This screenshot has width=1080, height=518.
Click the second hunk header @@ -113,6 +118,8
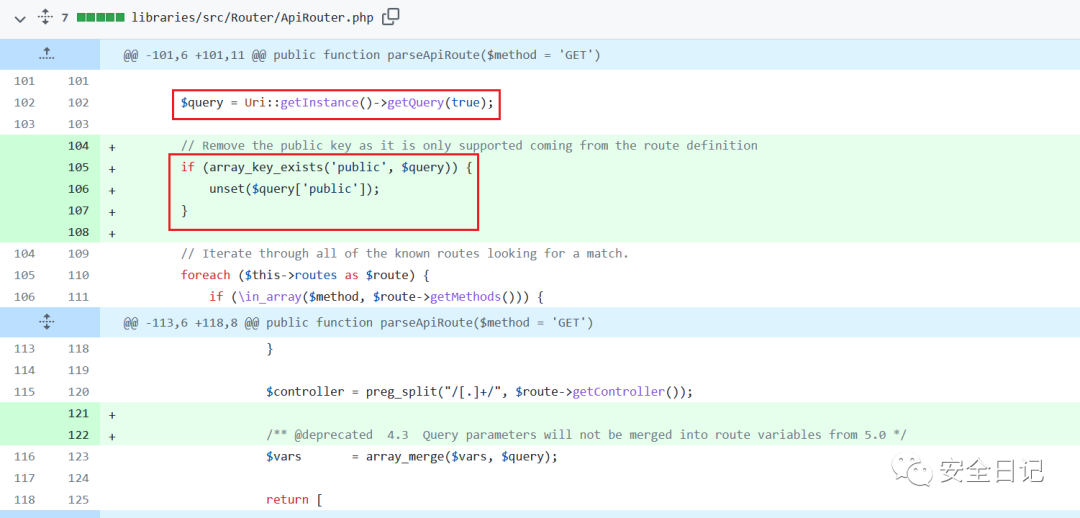click(358, 323)
